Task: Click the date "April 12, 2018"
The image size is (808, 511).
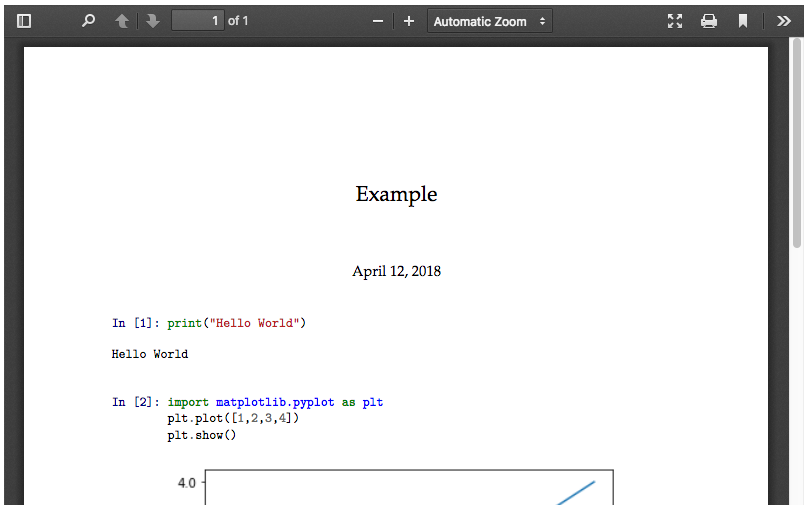Action: [x=396, y=271]
